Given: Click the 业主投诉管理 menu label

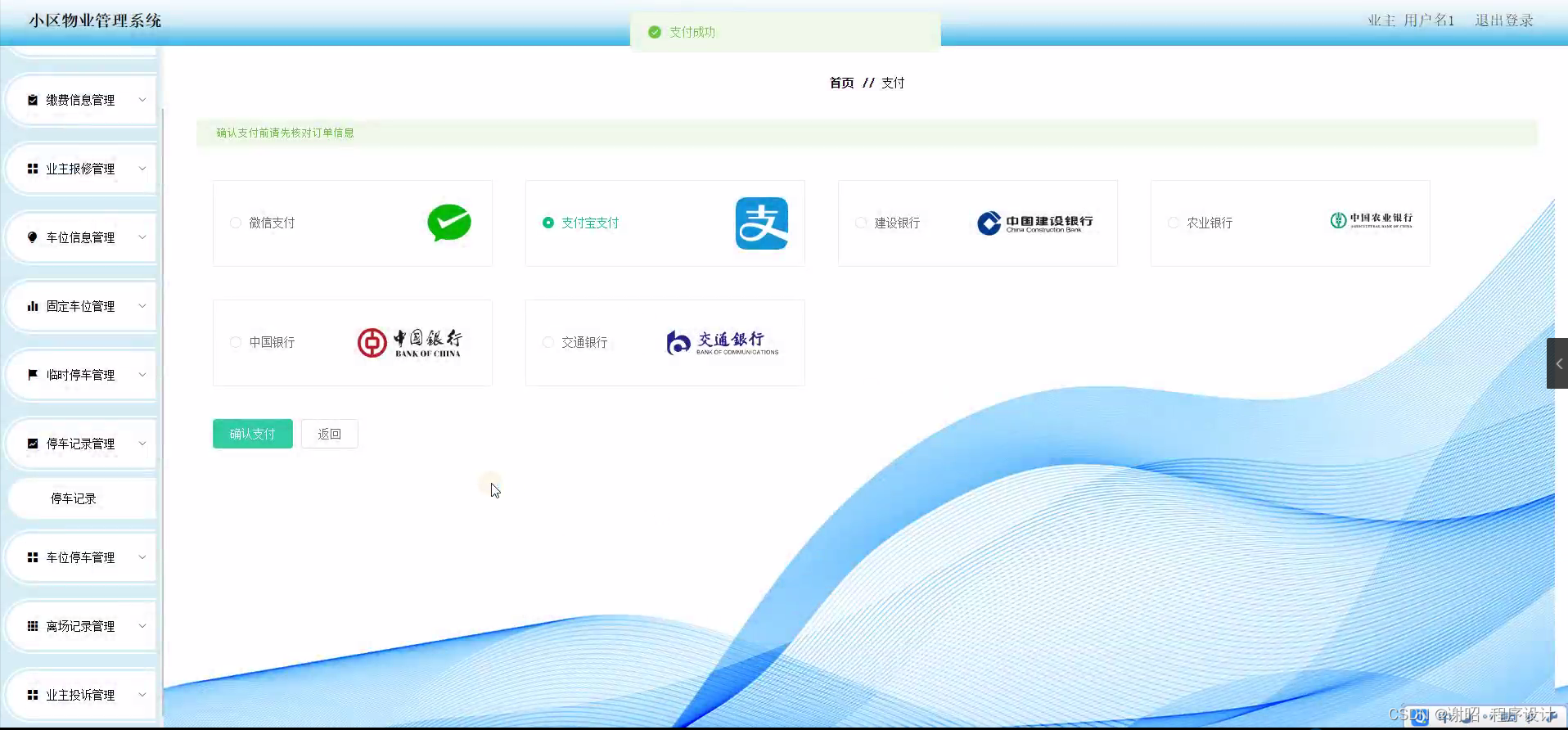Looking at the screenshot, I should point(80,695).
